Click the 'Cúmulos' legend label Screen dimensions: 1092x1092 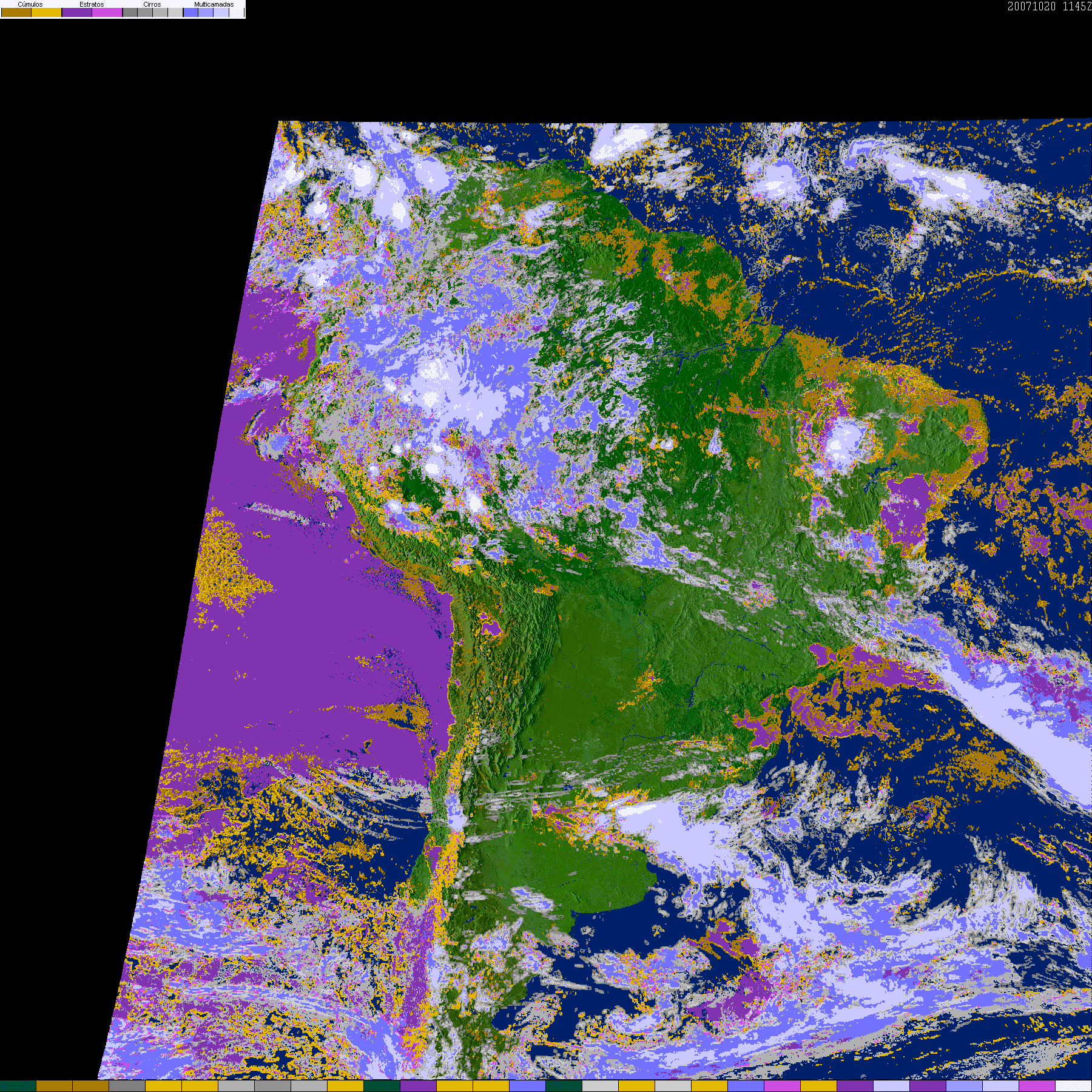(x=30, y=4)
